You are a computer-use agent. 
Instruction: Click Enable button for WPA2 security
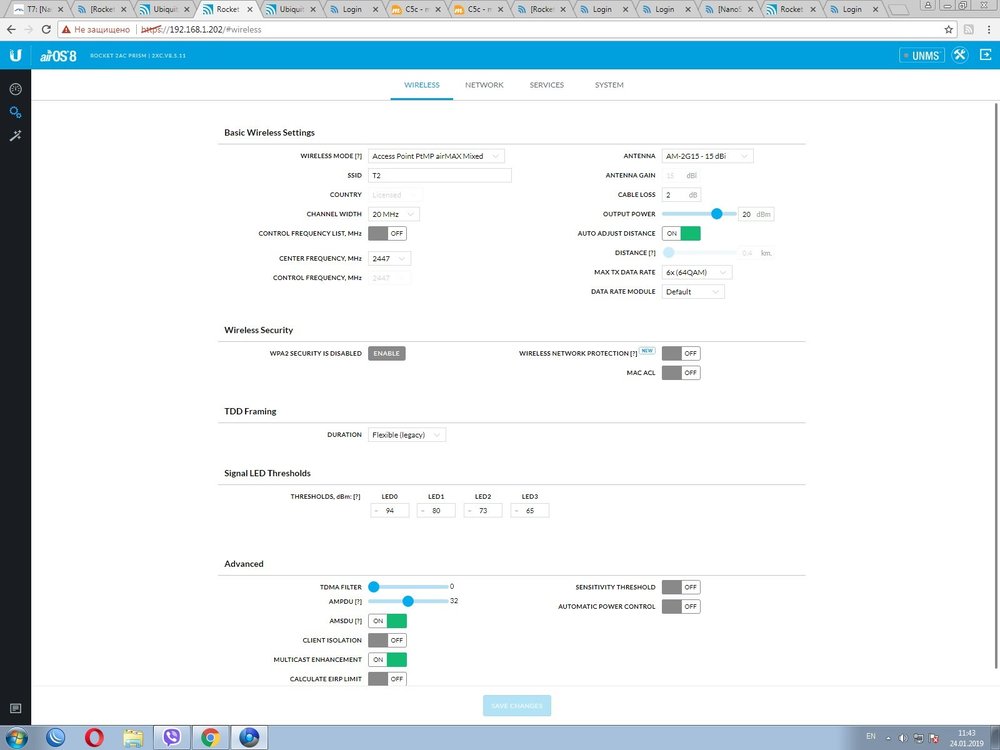tap(386, 353)
